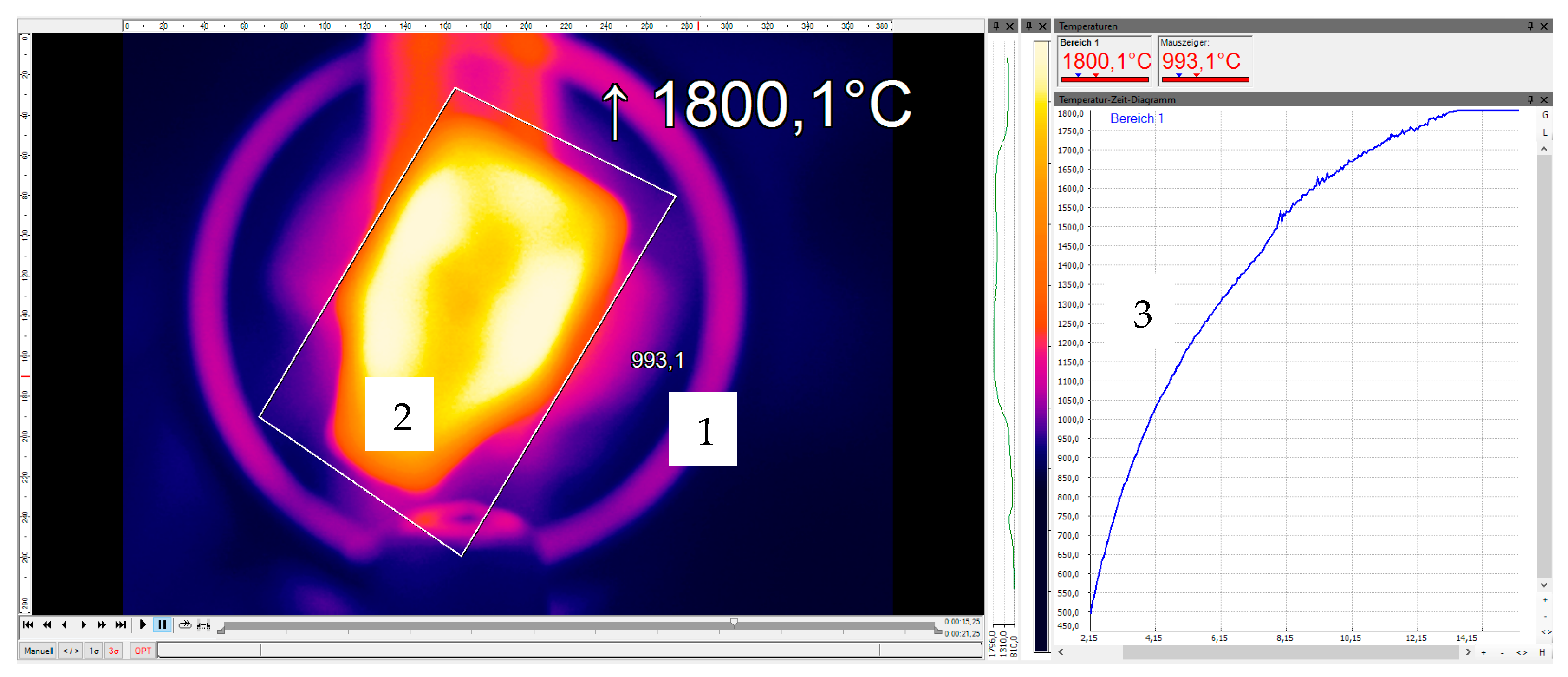
Task: Toggle the 1σ scaling button
Action: tap(94, 651)
